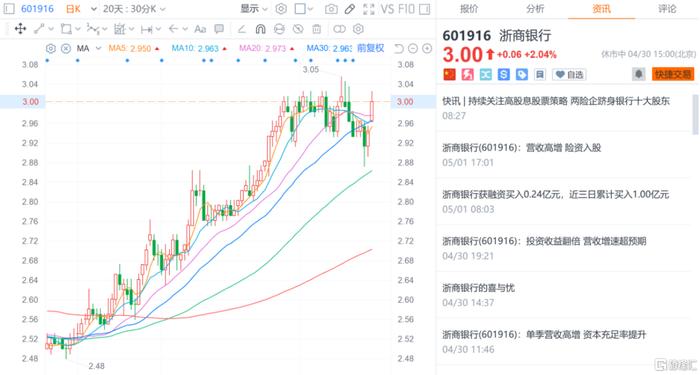Zoom in chart with plus icon
Image resolution: width=700 pixels, height=375 pixels.
pyautogui.click(x=427, y=49)
